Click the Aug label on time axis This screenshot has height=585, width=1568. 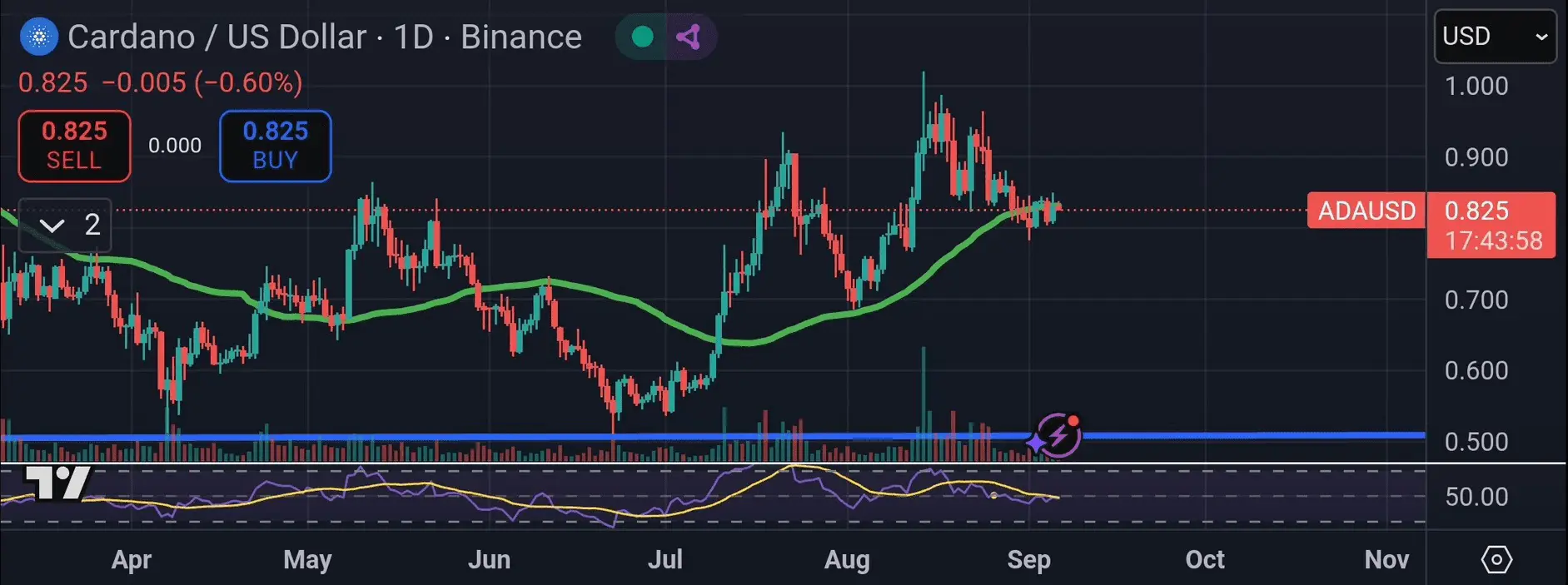[847, 559]
